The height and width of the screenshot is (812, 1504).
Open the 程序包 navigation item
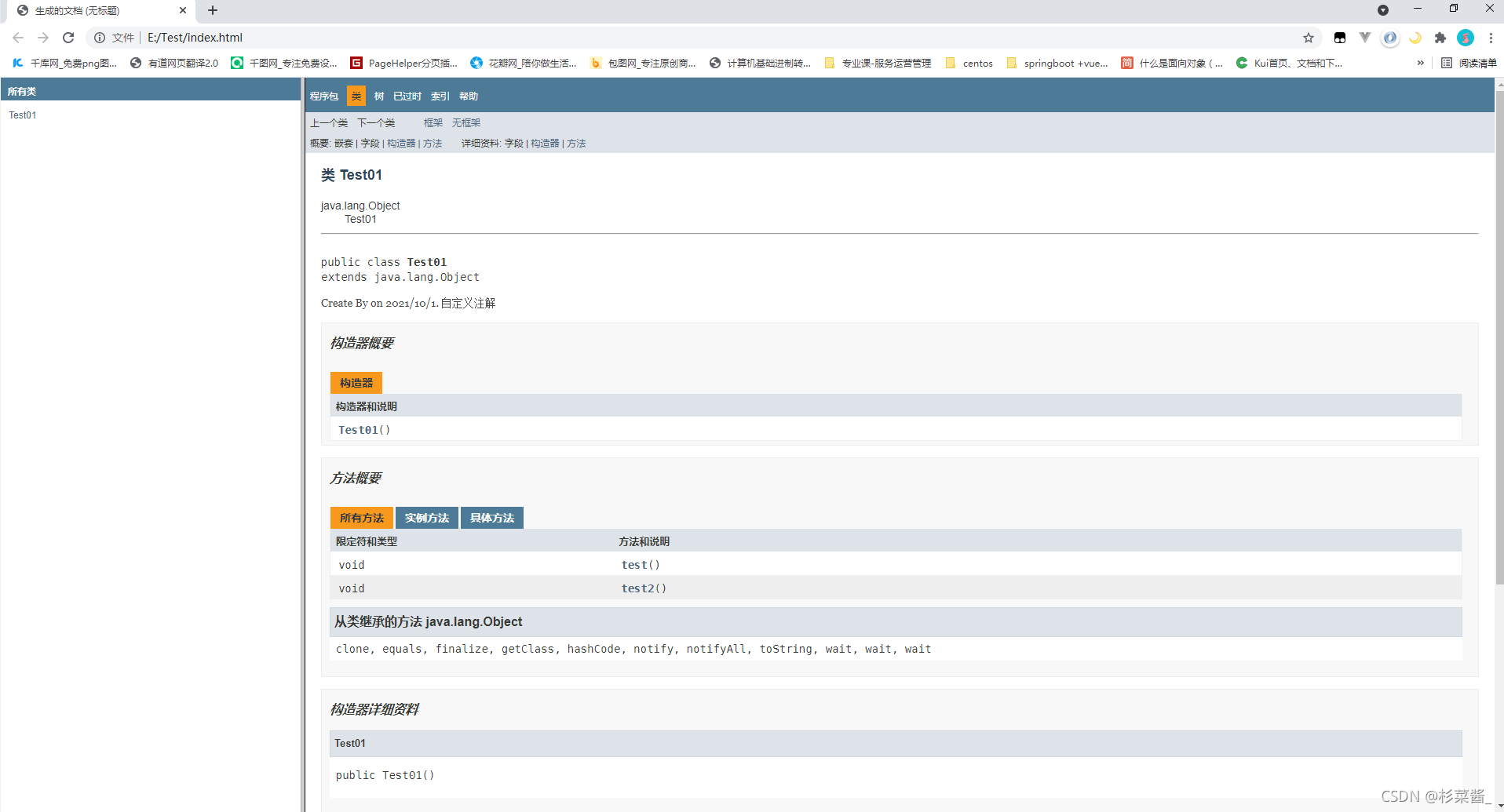(x=323, y=96)
